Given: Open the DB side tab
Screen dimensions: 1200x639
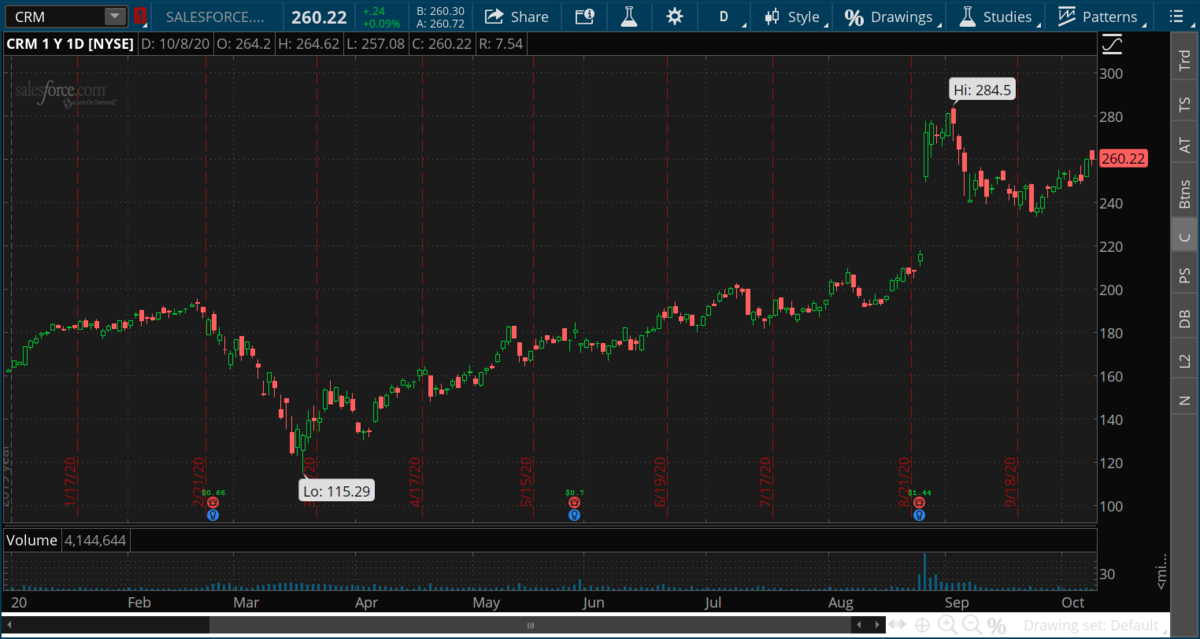Looking at the screenshot, I should [1185, 318].
